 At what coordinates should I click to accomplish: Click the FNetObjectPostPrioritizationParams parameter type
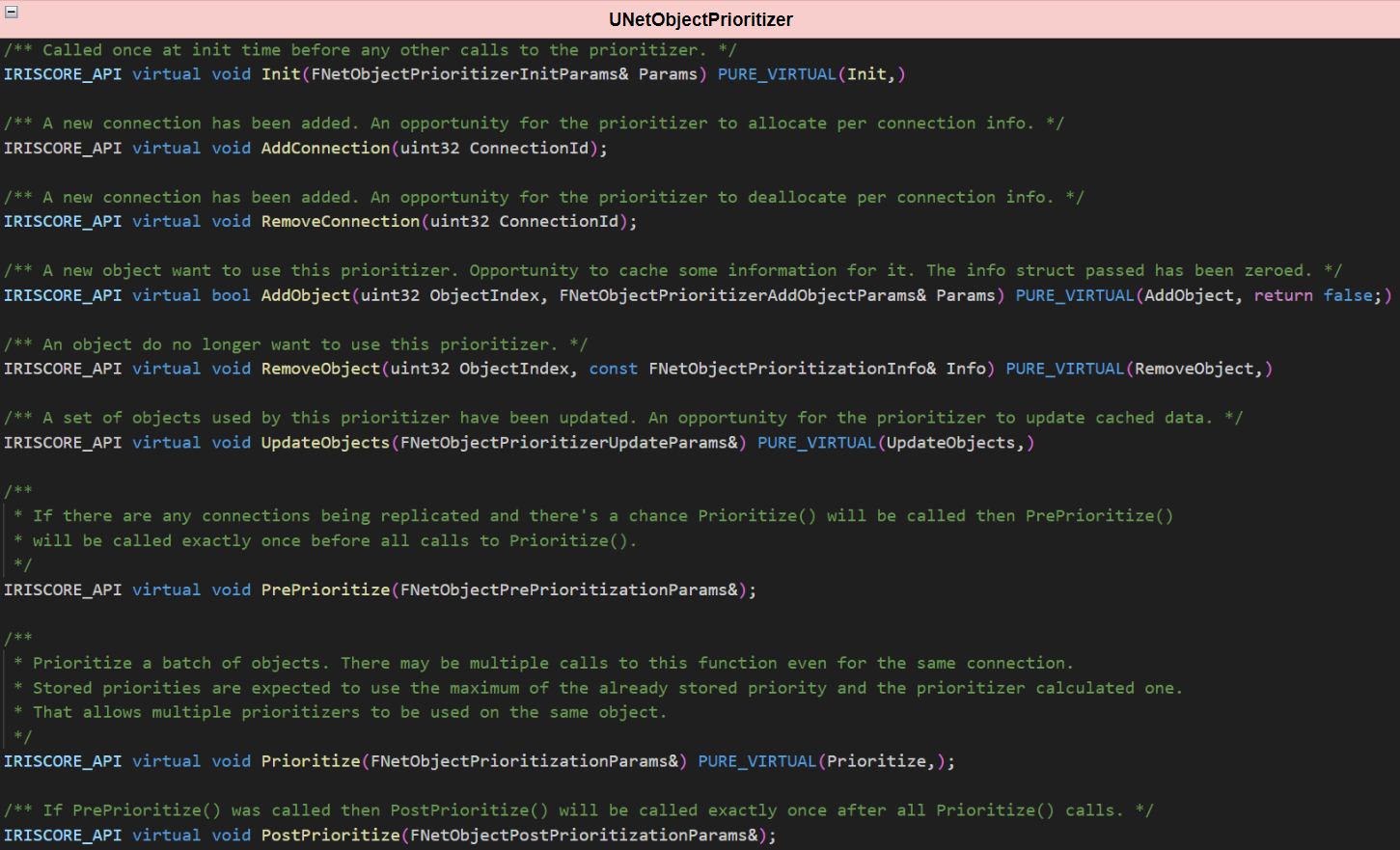(584, 836)
